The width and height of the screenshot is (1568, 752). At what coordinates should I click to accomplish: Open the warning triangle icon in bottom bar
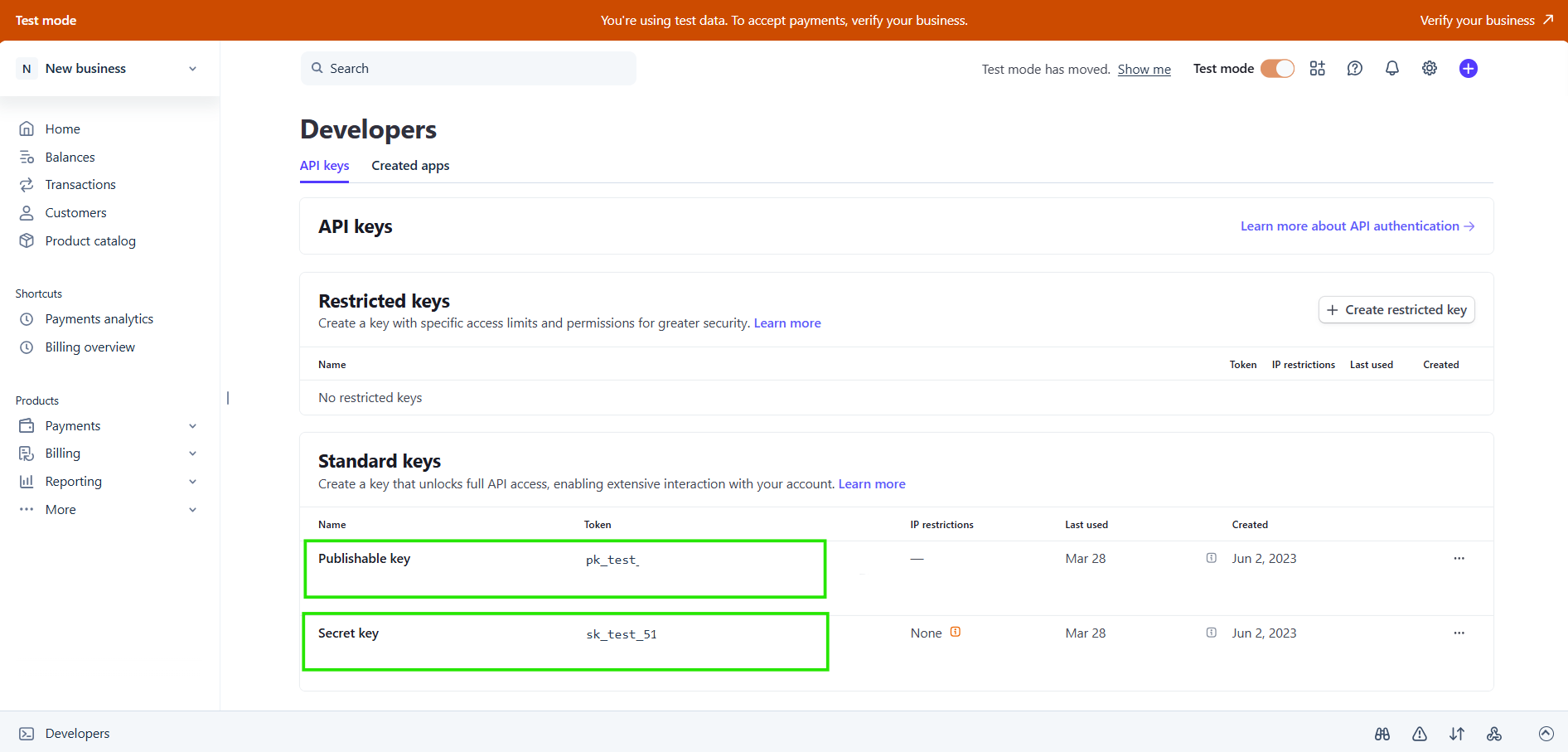coord(1420,734)
